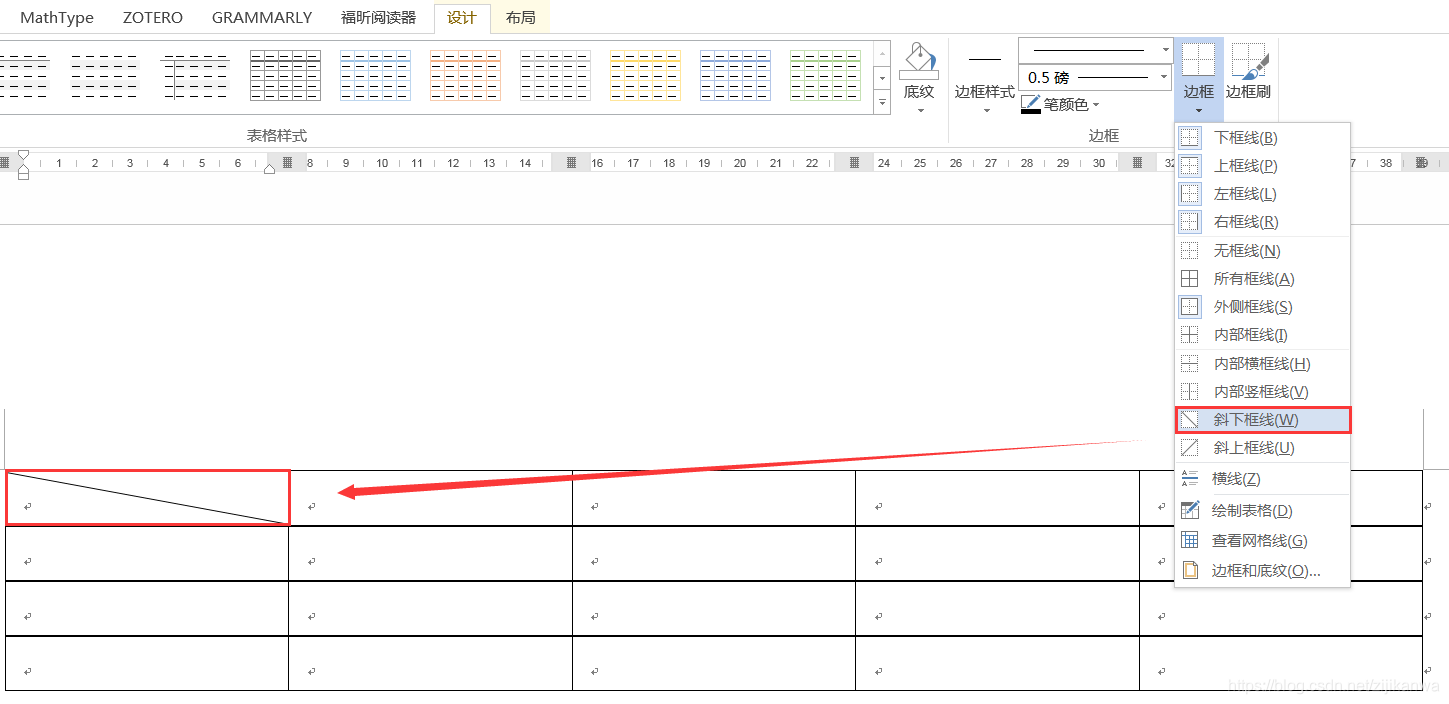Viewport: 1449px width, 704px height.
Task: Click the table styles gallery down row arrow
Action: (x=883, y=77)
